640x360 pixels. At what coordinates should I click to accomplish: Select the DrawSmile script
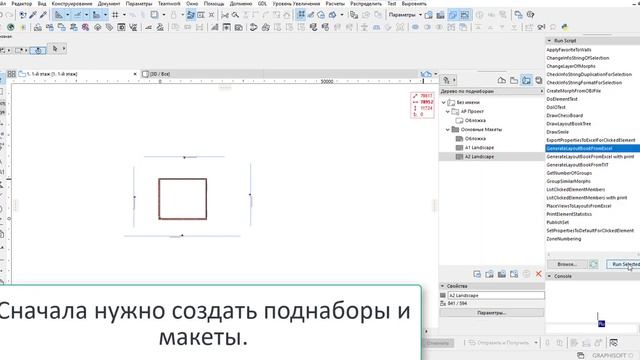coord(557,132)
